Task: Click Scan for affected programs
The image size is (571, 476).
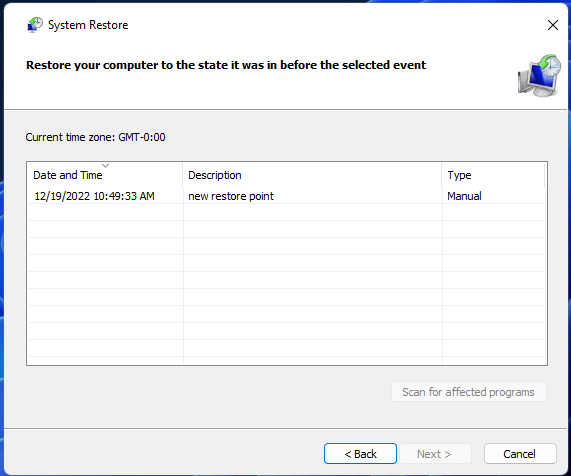Action: point(469,392)
